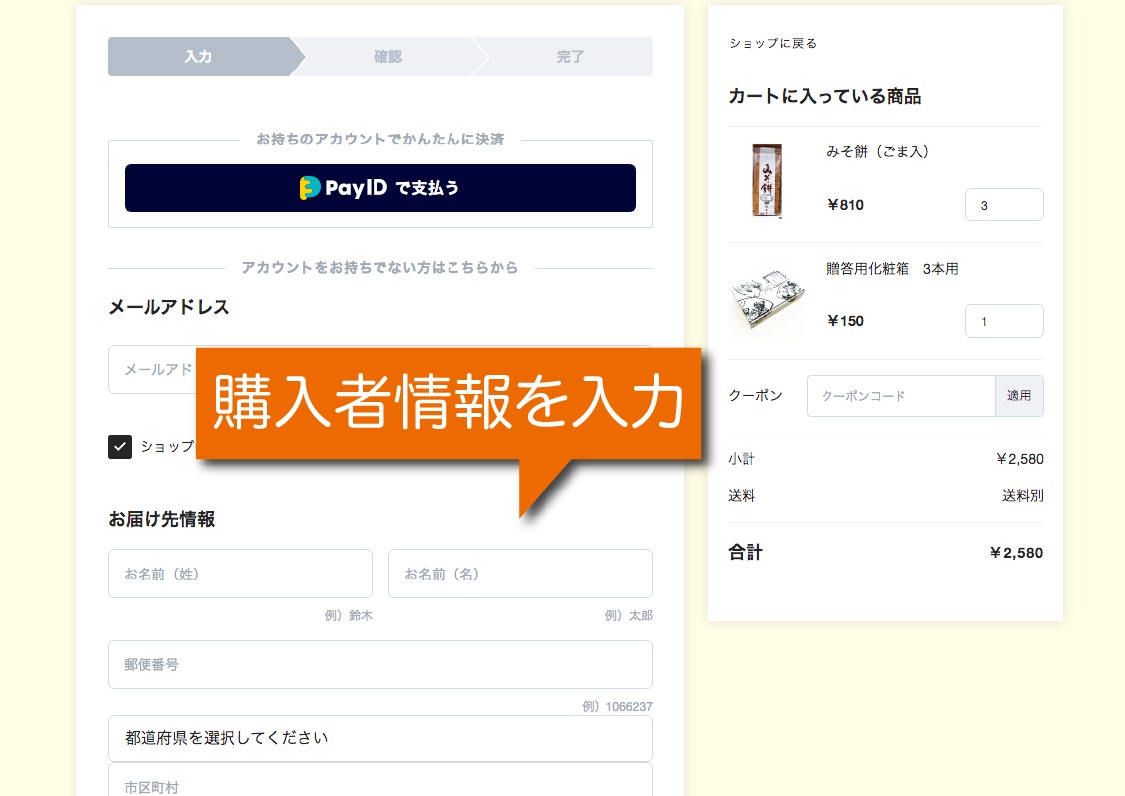Click the ￥150 price text

[x=845, y=321]
